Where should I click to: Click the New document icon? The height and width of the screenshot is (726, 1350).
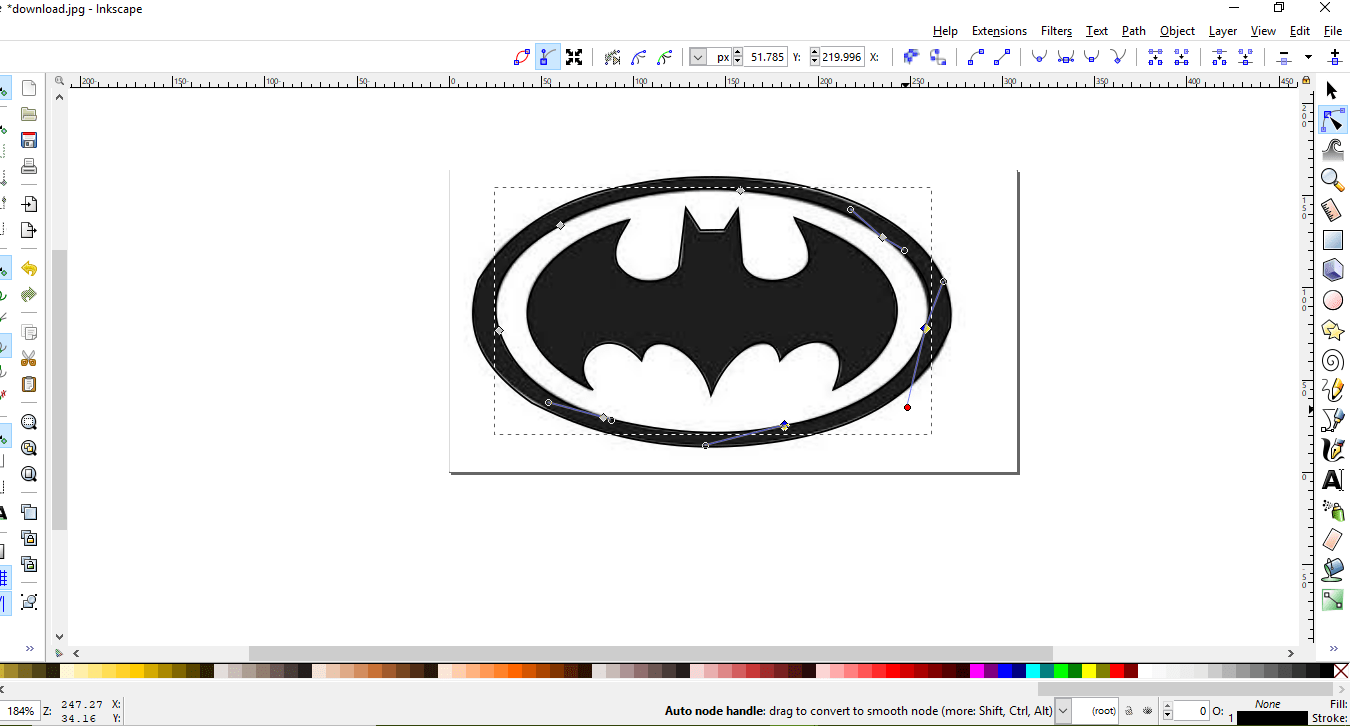pos(29,88)
